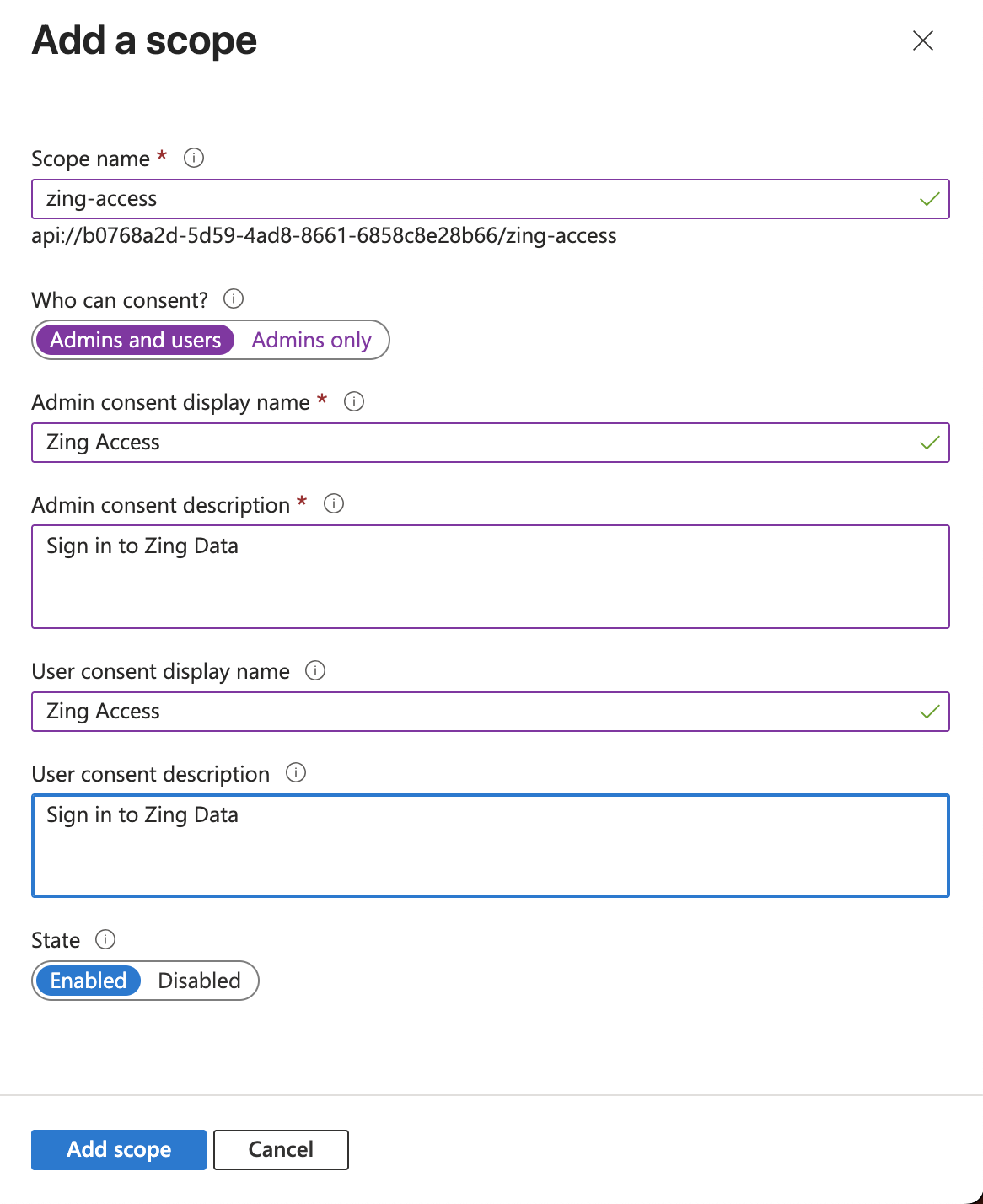Click Admin consent display name info icon
Viewport: 983px width, 1204px height.
click(x=354, y=401)
